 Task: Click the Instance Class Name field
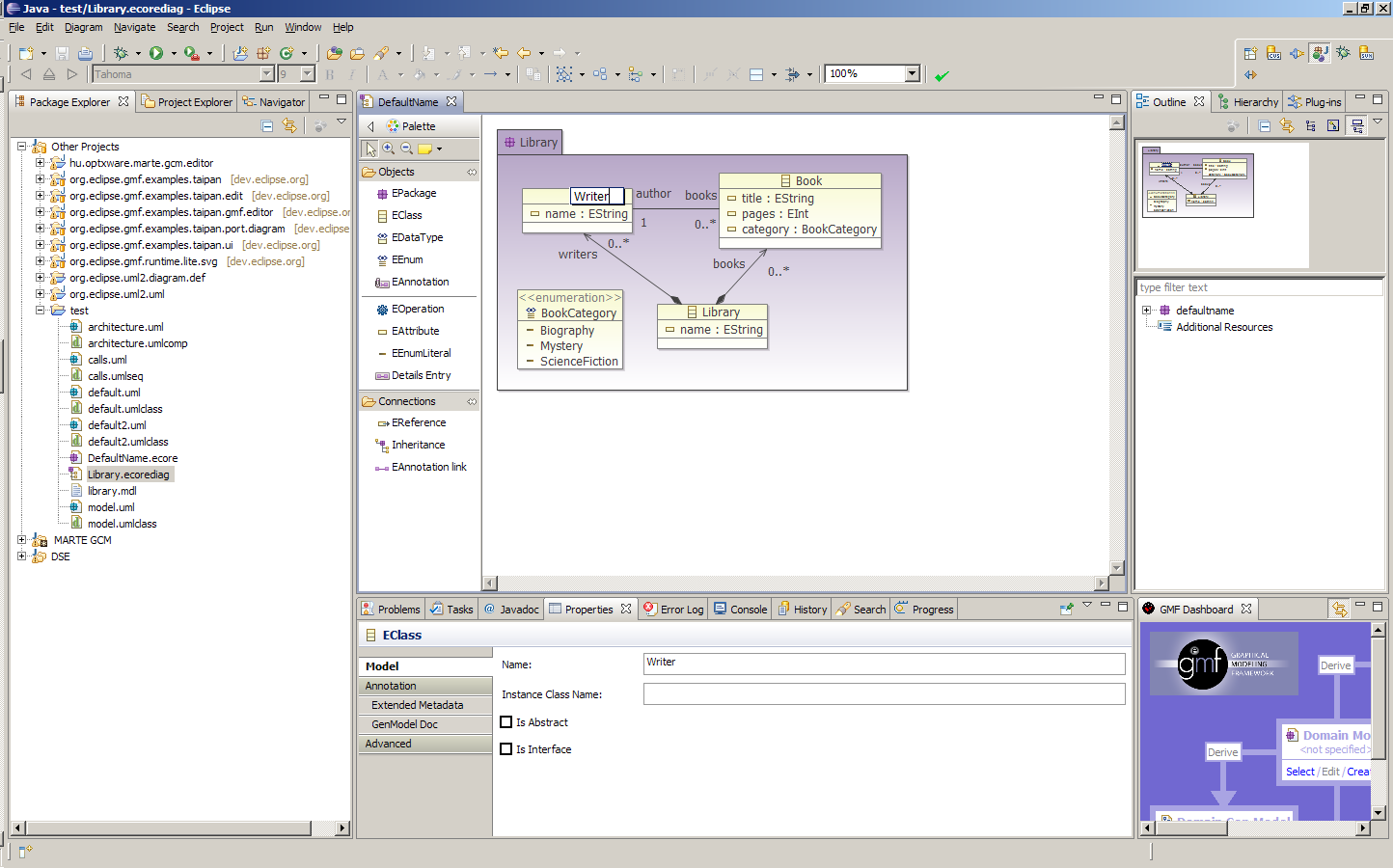884,693
